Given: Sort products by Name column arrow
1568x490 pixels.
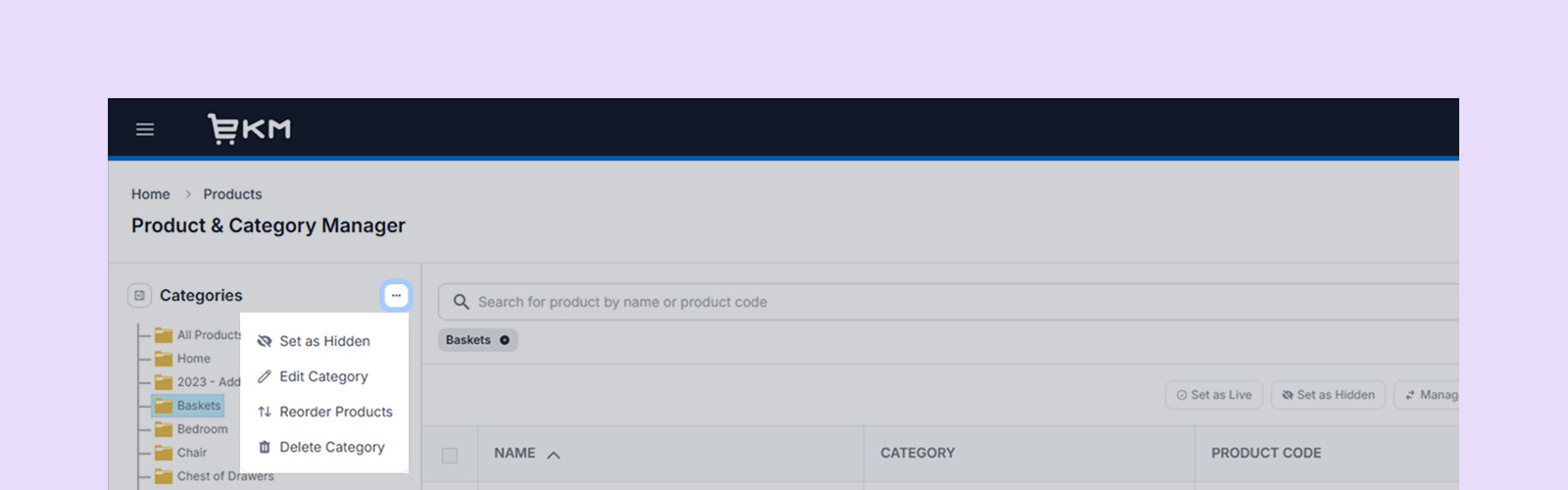Looking at the screenshot, I should point(554,455).
